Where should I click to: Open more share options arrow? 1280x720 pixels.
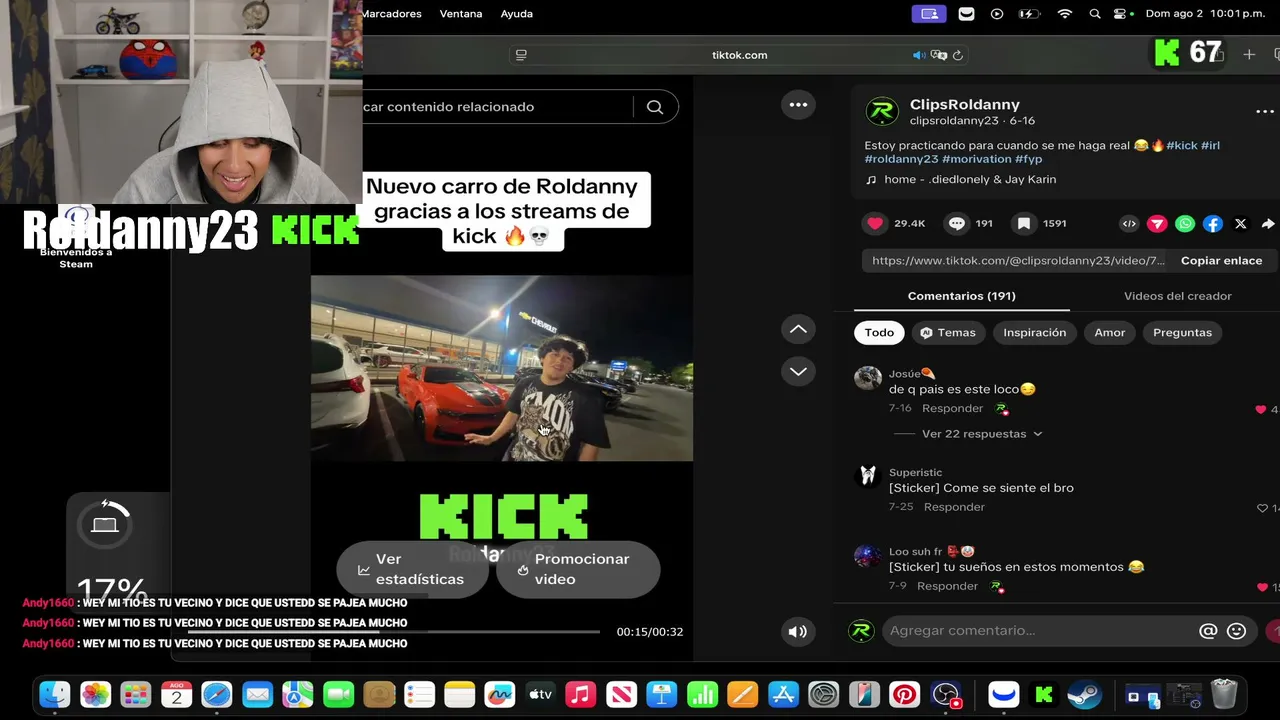1268,224
